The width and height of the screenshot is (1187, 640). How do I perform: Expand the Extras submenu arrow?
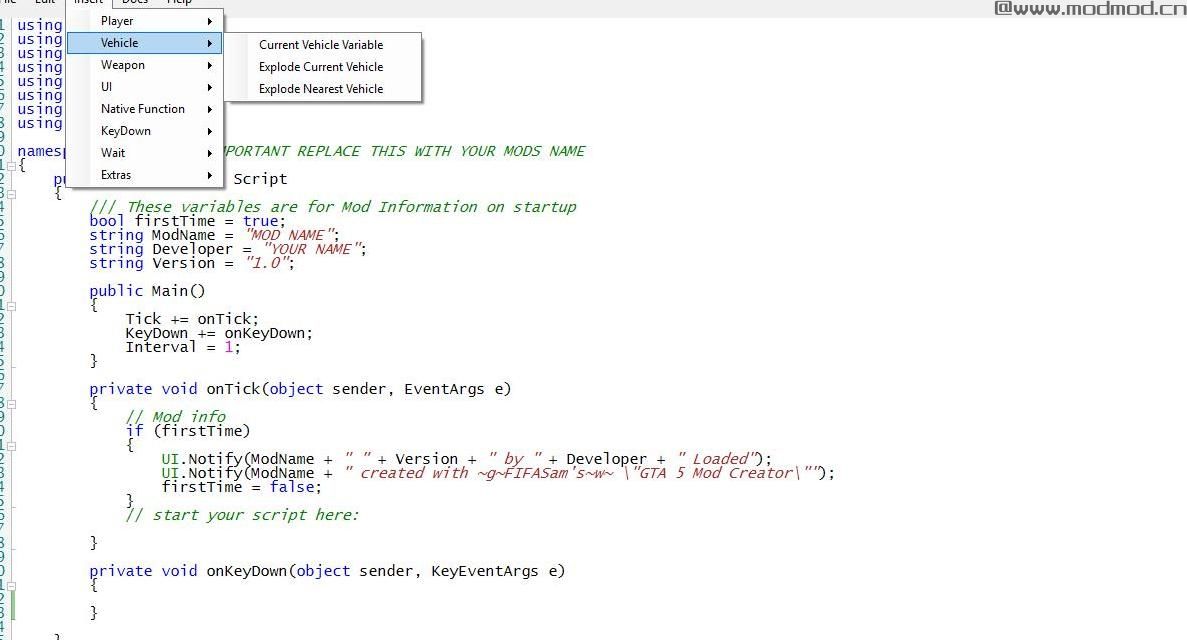[x=210, y=175]
